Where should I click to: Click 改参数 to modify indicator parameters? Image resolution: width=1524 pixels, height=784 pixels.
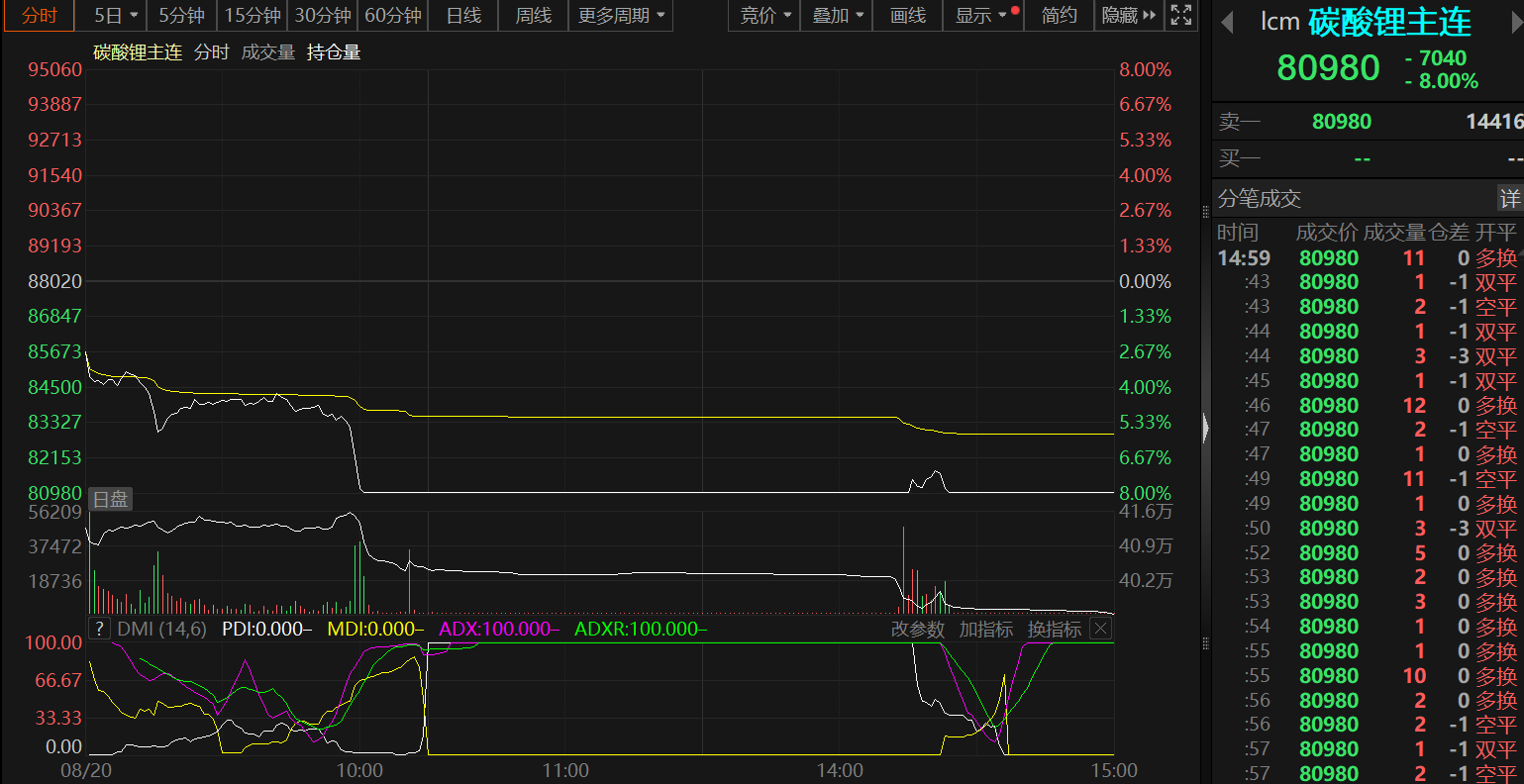[x=917, y=629]
